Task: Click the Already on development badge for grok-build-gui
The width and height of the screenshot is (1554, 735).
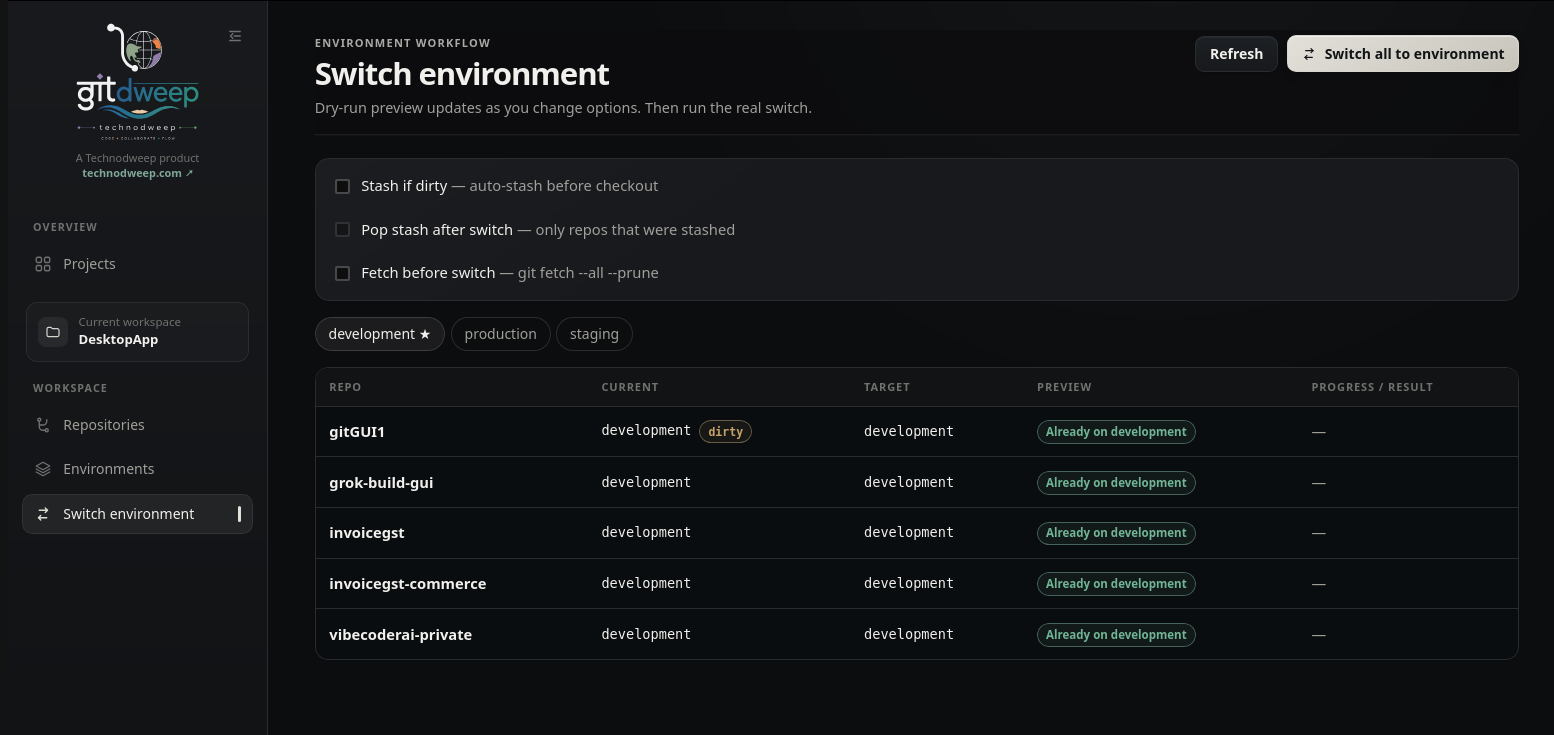Action: (x=1116, y=483)
